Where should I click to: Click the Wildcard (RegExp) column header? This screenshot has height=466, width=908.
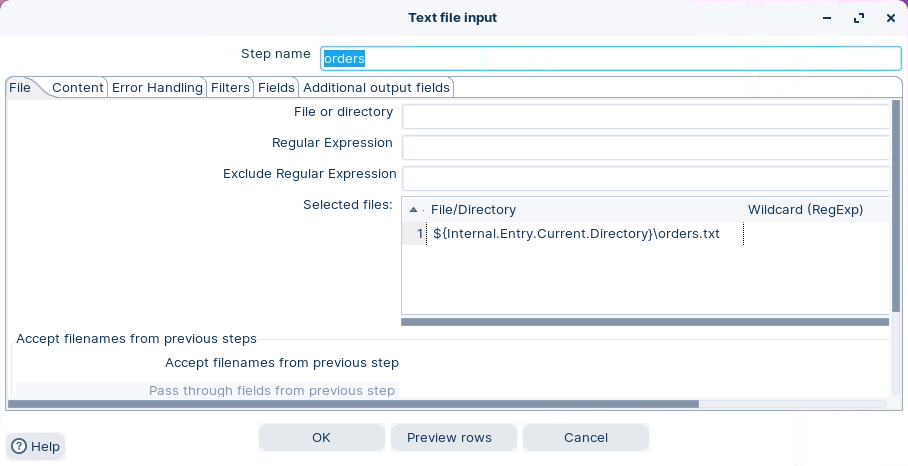click(x=805, y=210)
